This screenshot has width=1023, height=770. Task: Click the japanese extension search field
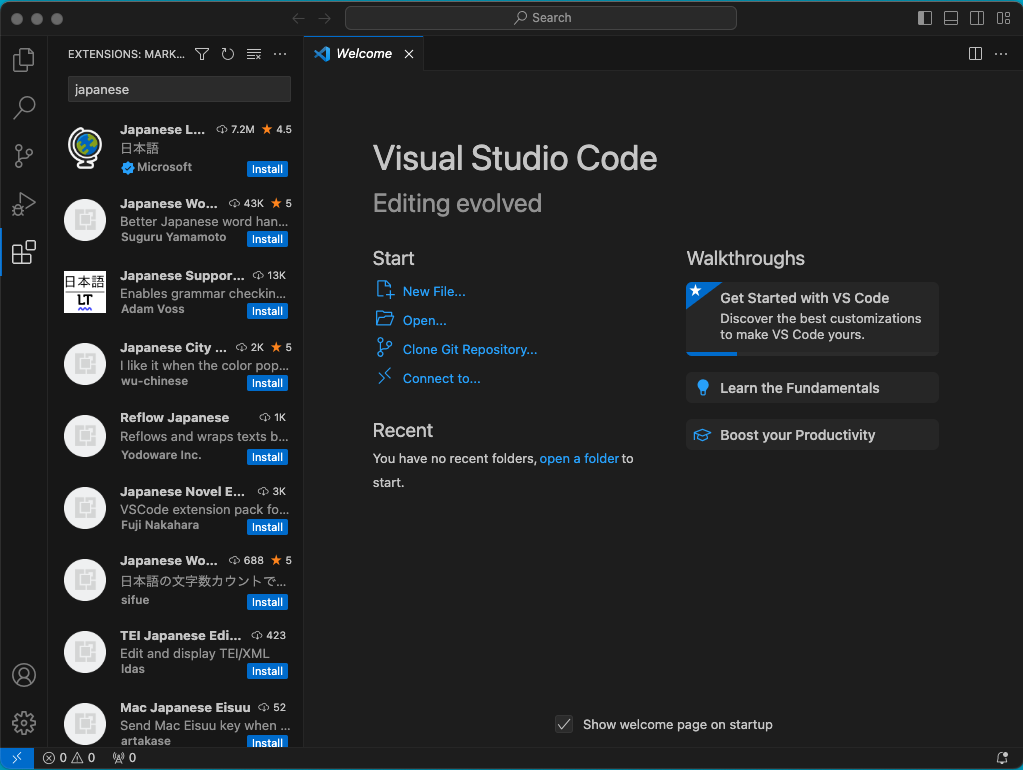coord(179,89)
